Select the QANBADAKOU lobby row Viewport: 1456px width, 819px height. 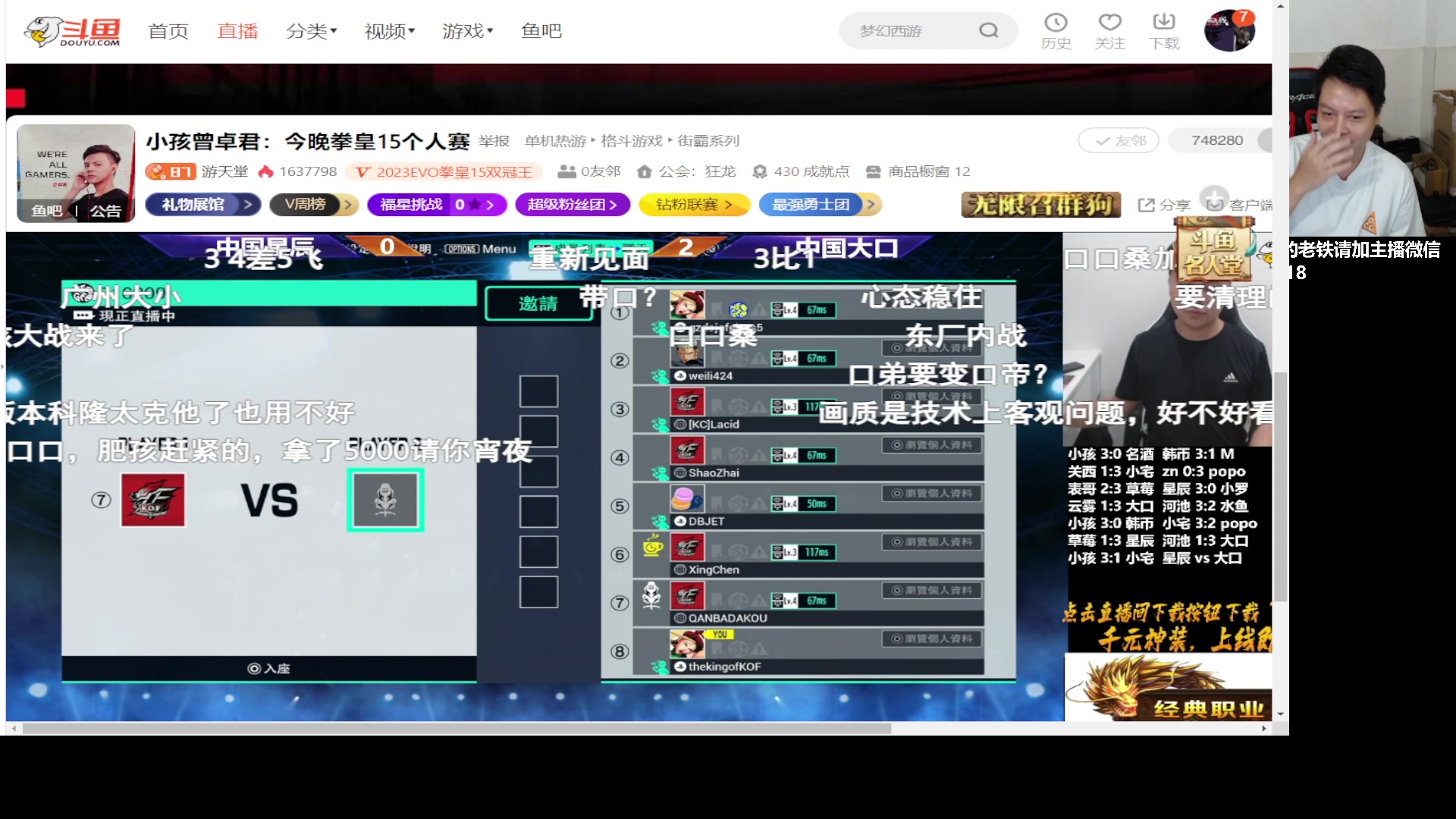click(808, 604)
